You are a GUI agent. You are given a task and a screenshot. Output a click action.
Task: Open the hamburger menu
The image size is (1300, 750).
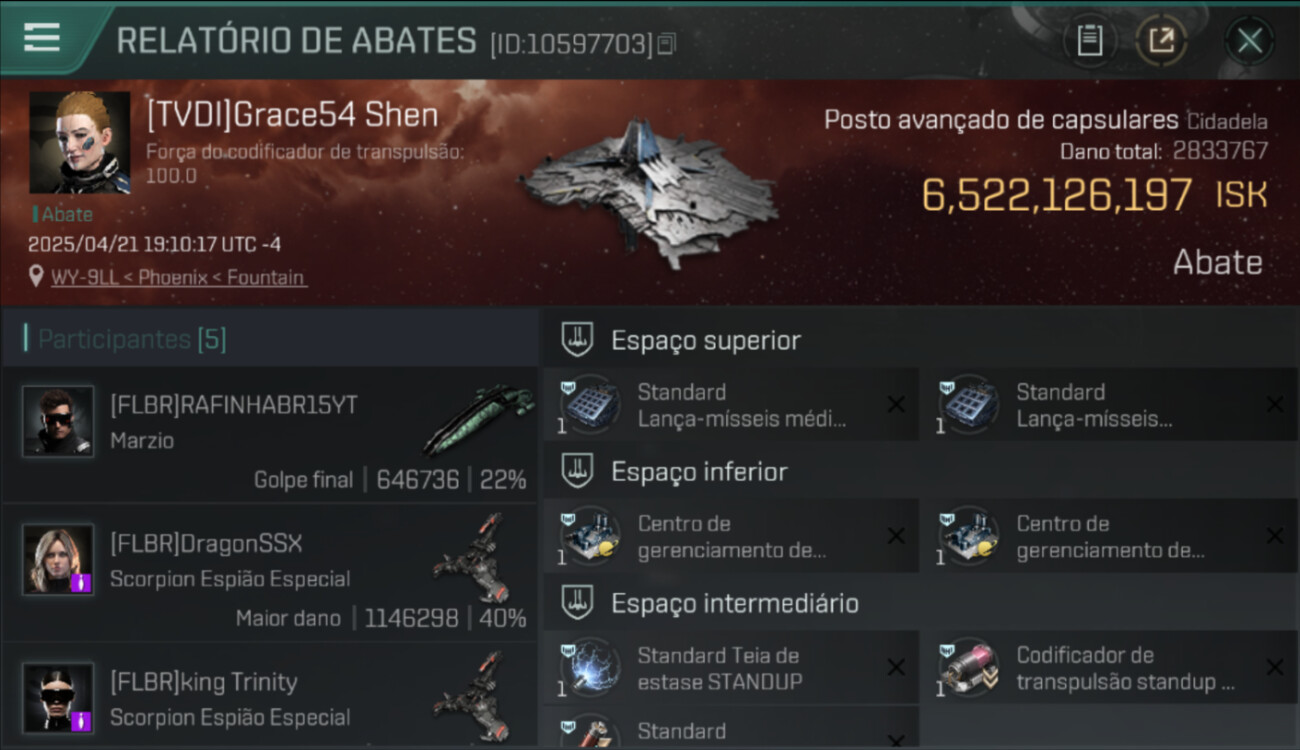[x=41, y=37]
